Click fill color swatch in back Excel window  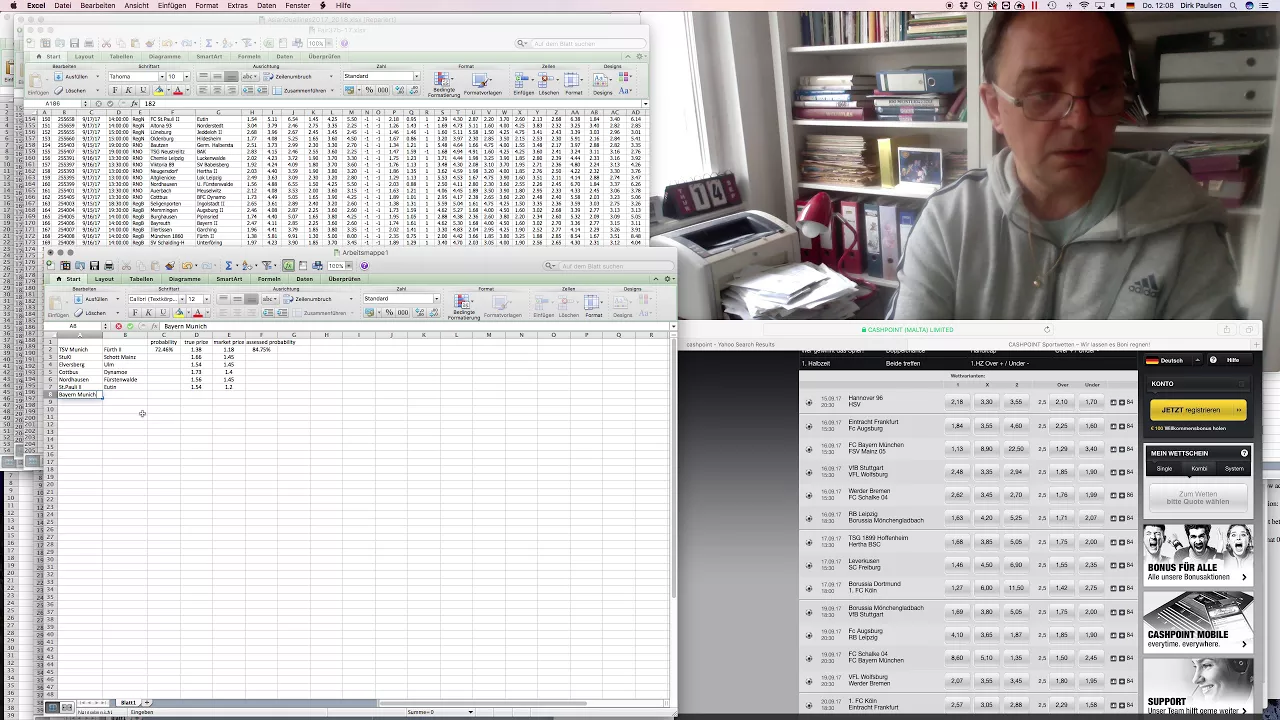[159, 90]
